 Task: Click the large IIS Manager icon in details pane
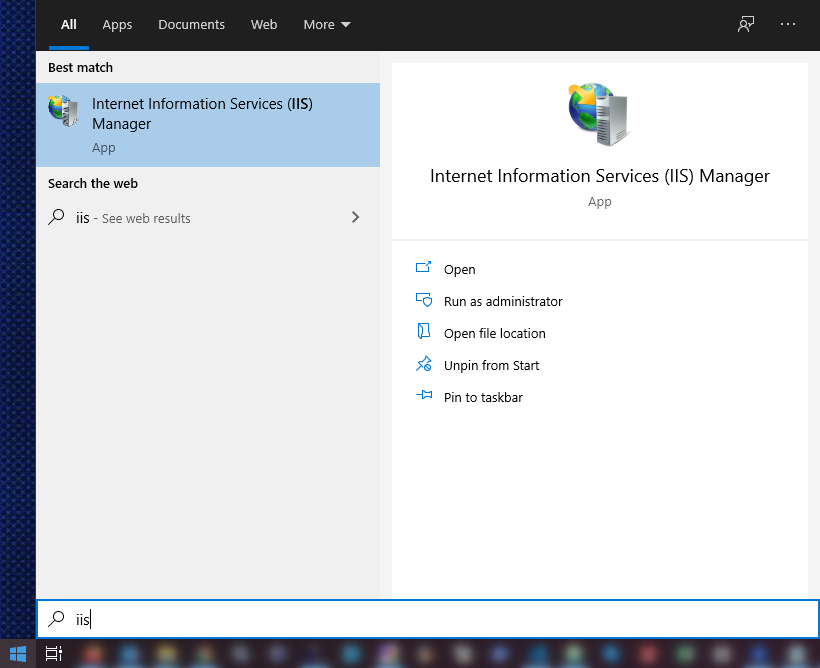[x=599, y=114]
